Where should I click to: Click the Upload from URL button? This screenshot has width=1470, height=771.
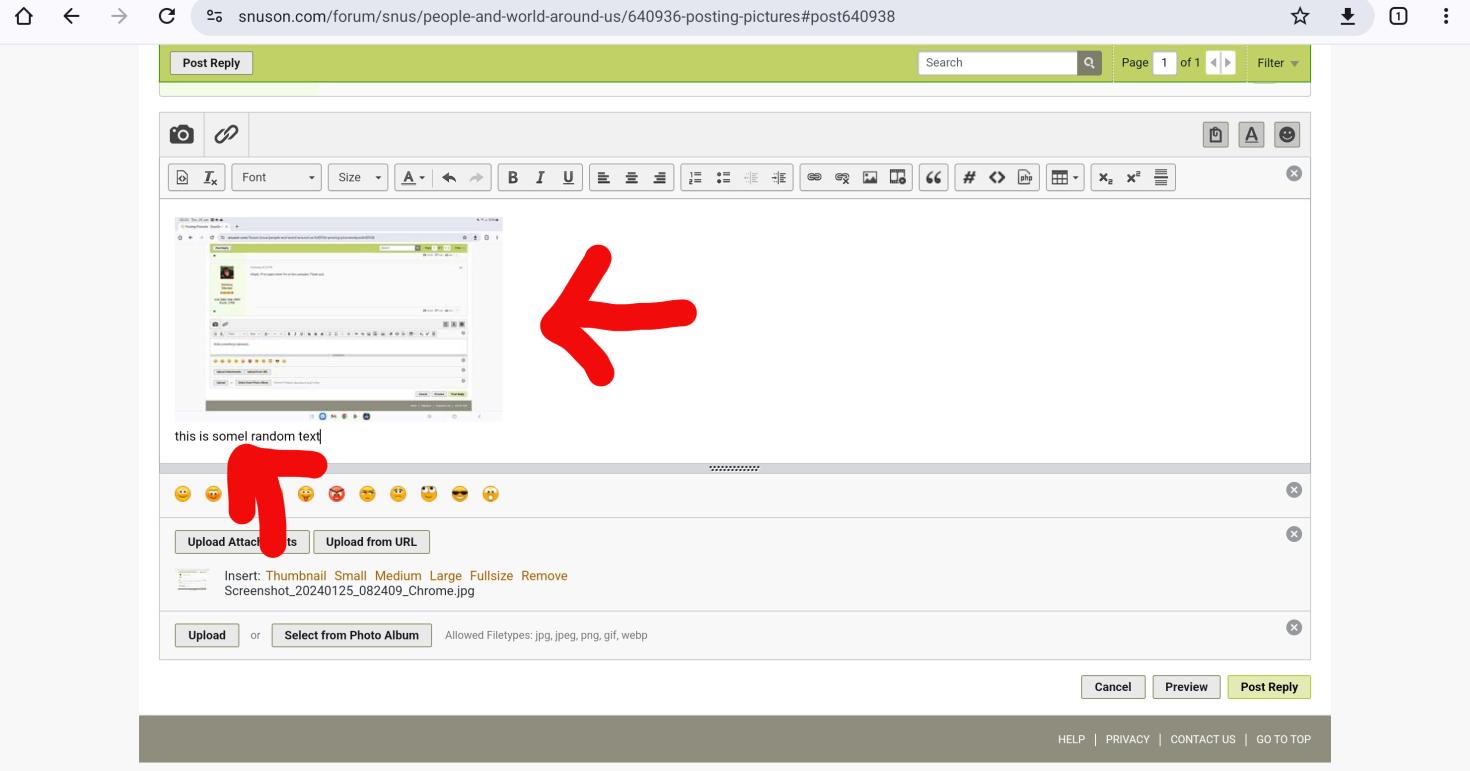[371, 542]
